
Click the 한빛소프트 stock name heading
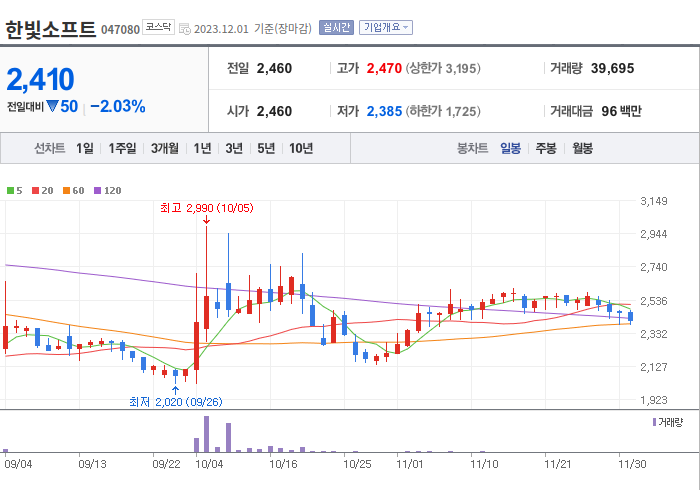pyautogui.click(x=50, y=29)
